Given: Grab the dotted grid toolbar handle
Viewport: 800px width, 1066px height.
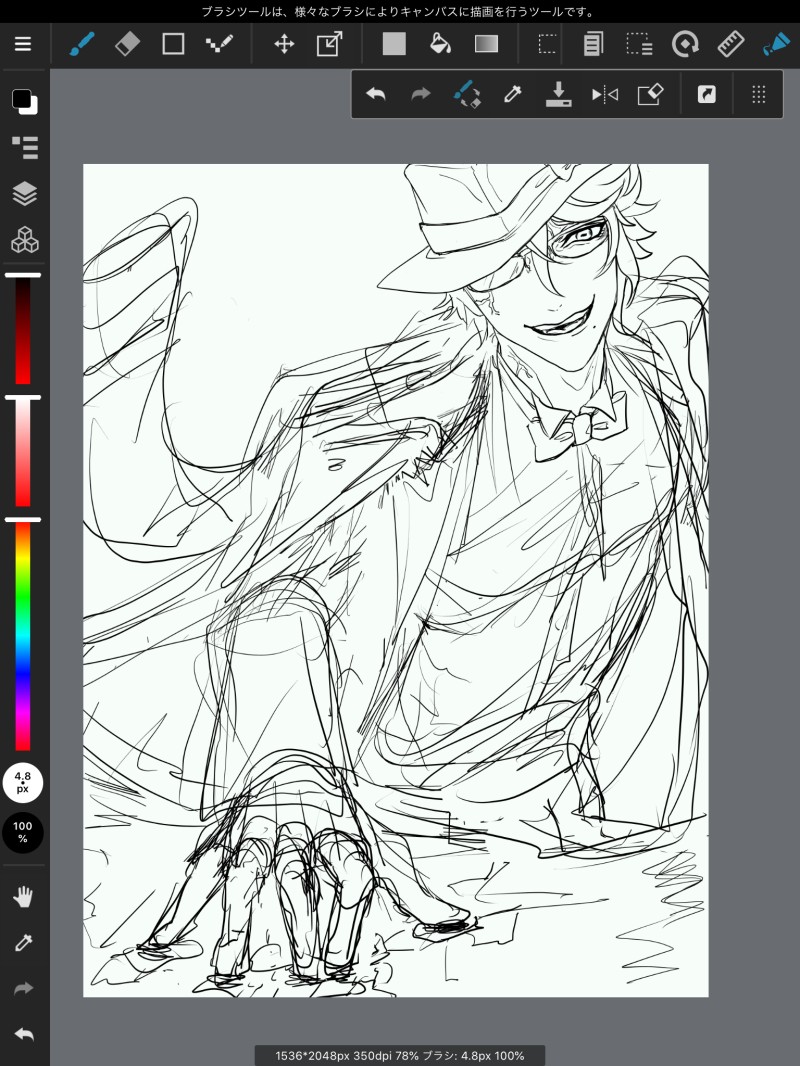Looking at the screenshot, I should pos(759,94).
